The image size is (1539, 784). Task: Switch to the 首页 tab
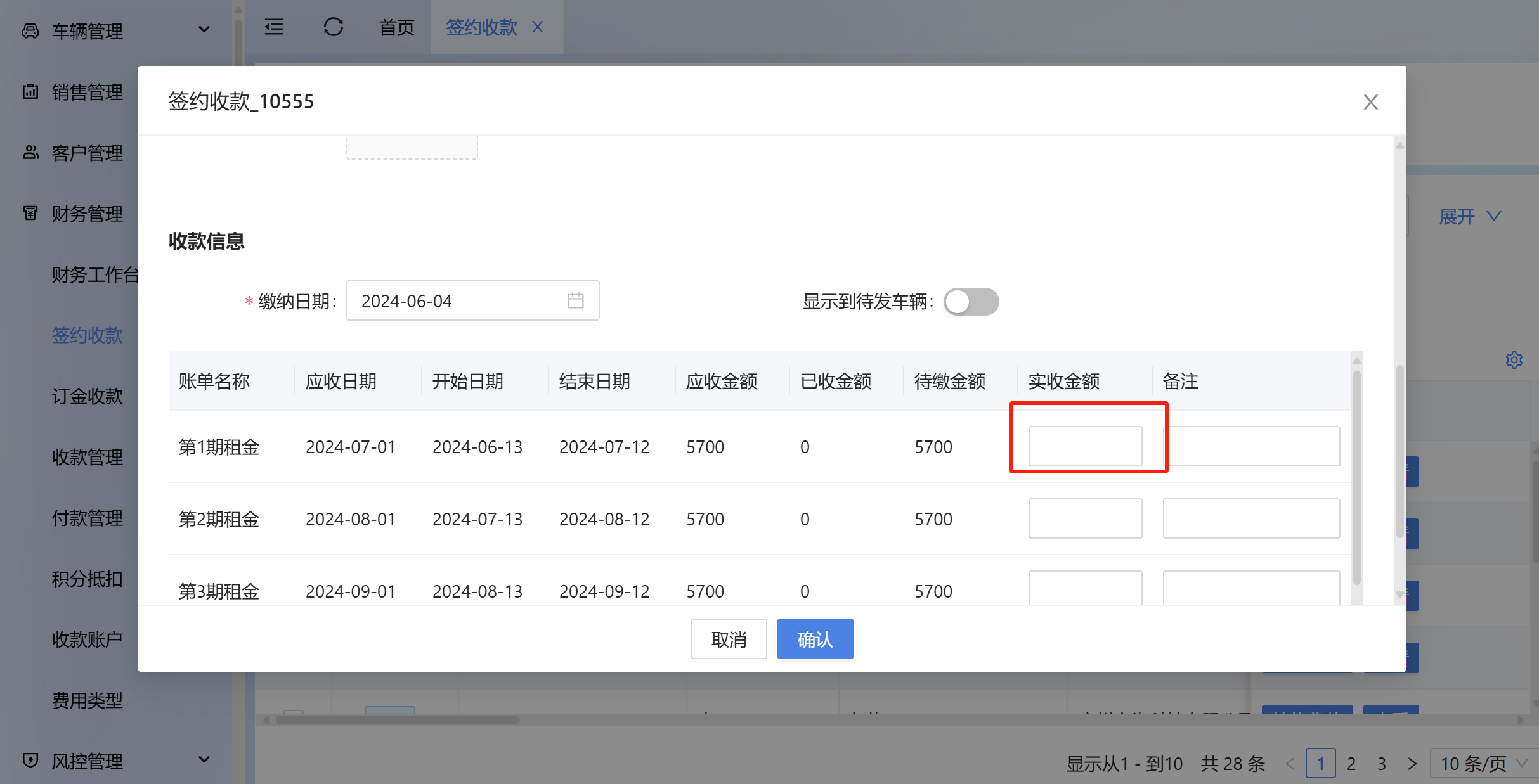coord(396,27)
